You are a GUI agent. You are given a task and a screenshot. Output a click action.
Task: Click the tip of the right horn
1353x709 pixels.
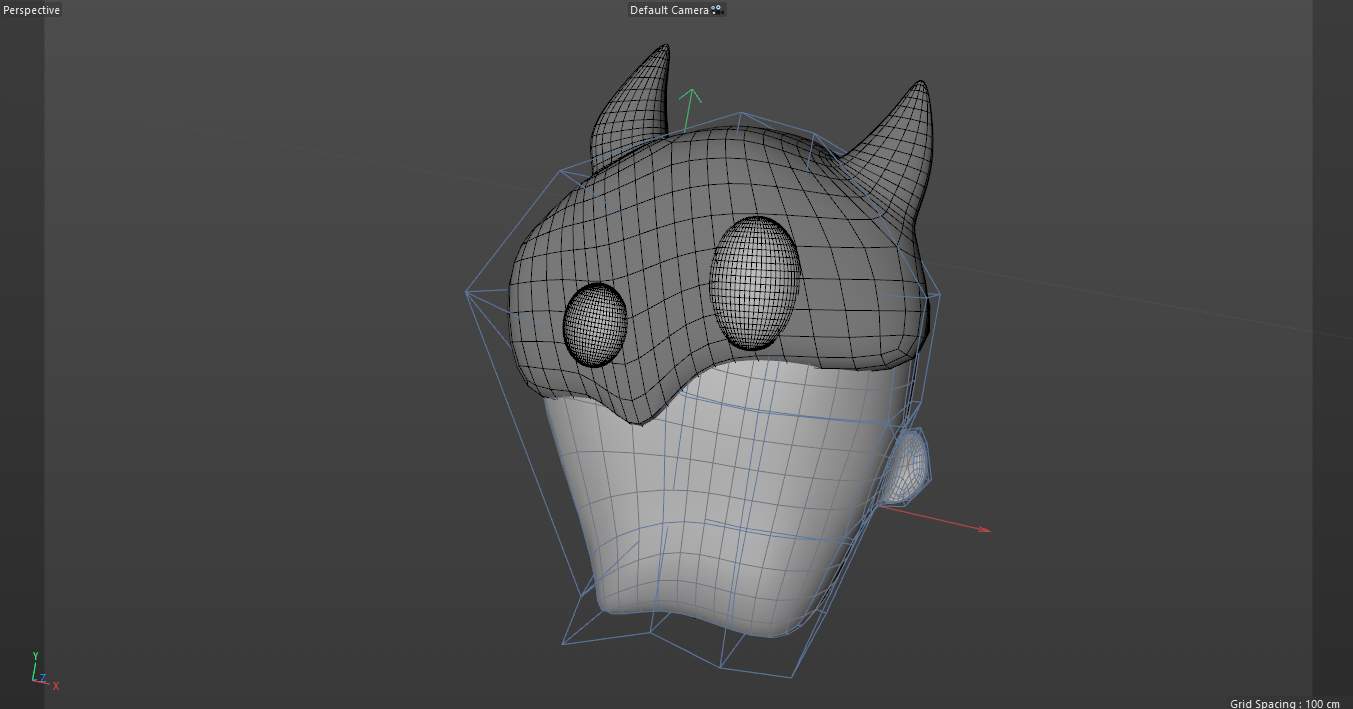pyautogui.click(x=922, y=85)
